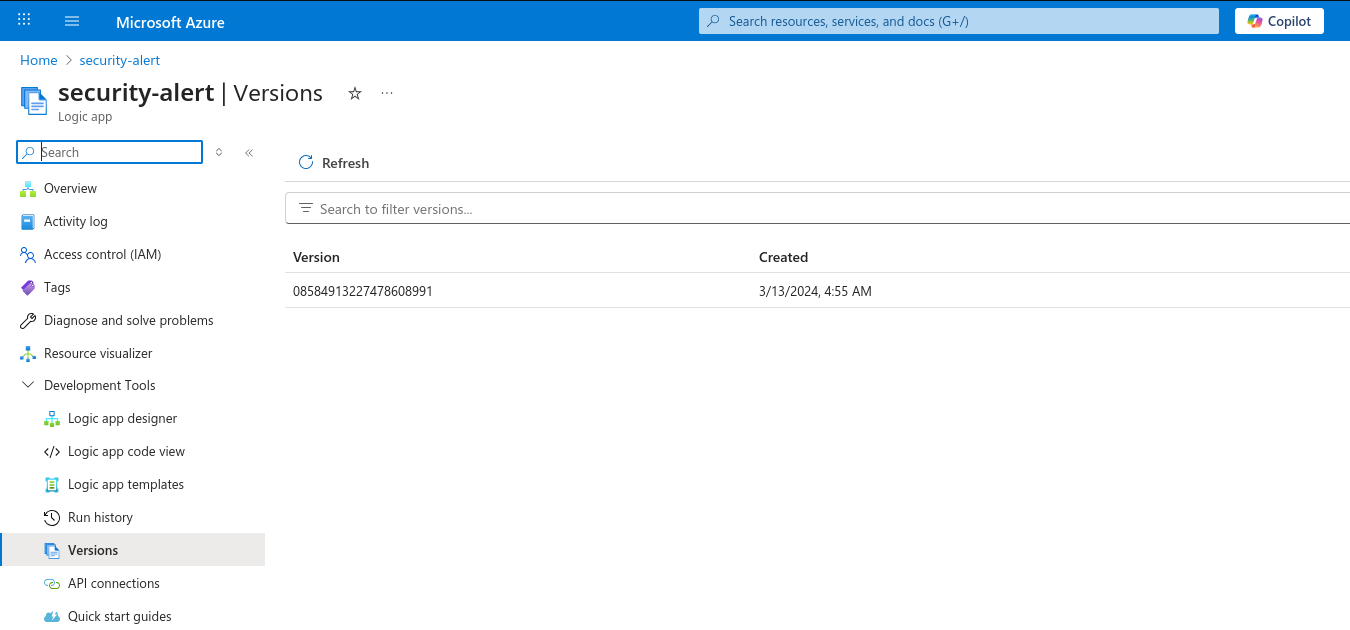Viewport: 1350px width, 630px height.
Task: Open Diagnose and solve problems
Action: click(129, 320)
